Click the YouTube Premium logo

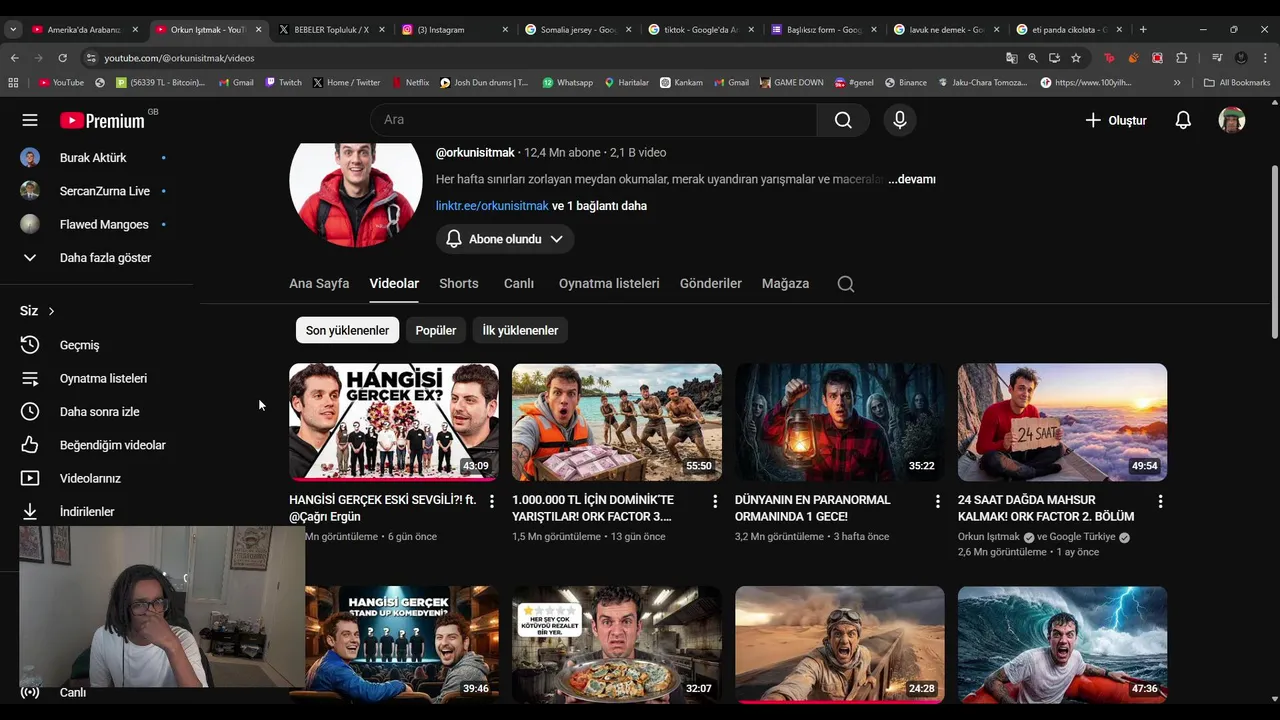coord(102,120)
